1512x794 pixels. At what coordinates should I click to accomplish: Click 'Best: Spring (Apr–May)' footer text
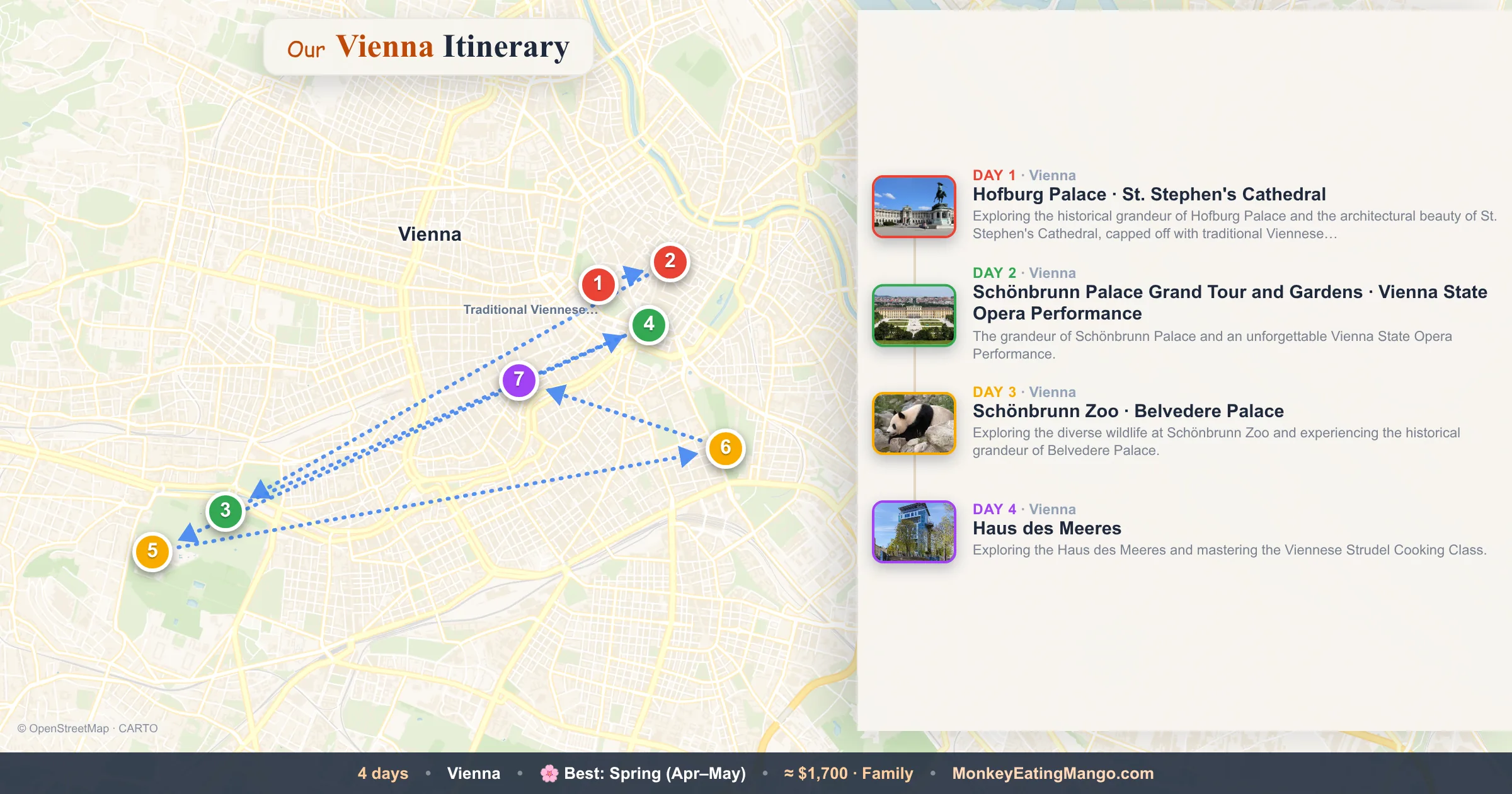655,773
